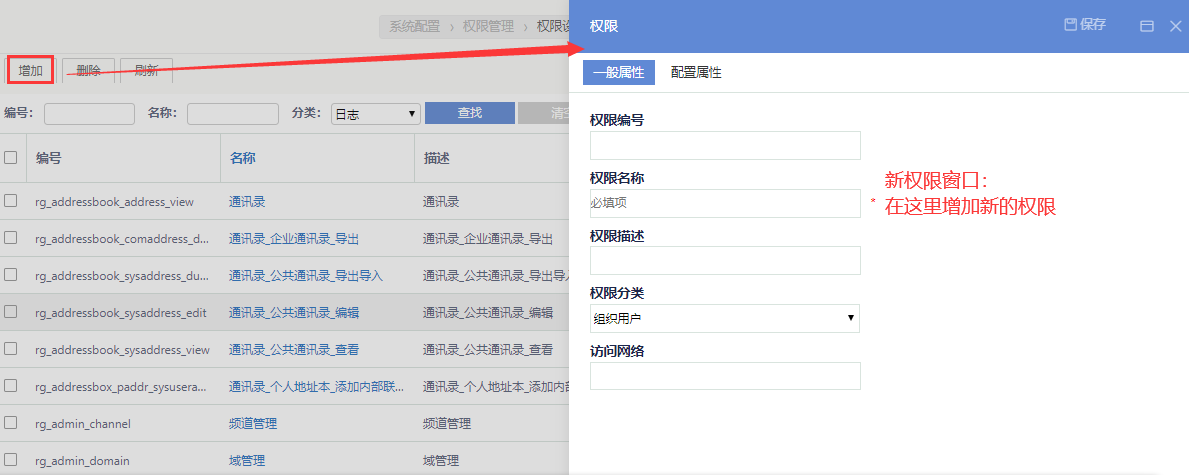Open the 通讯录 permission link
The image size is (1189, 475).
point(247,202)
